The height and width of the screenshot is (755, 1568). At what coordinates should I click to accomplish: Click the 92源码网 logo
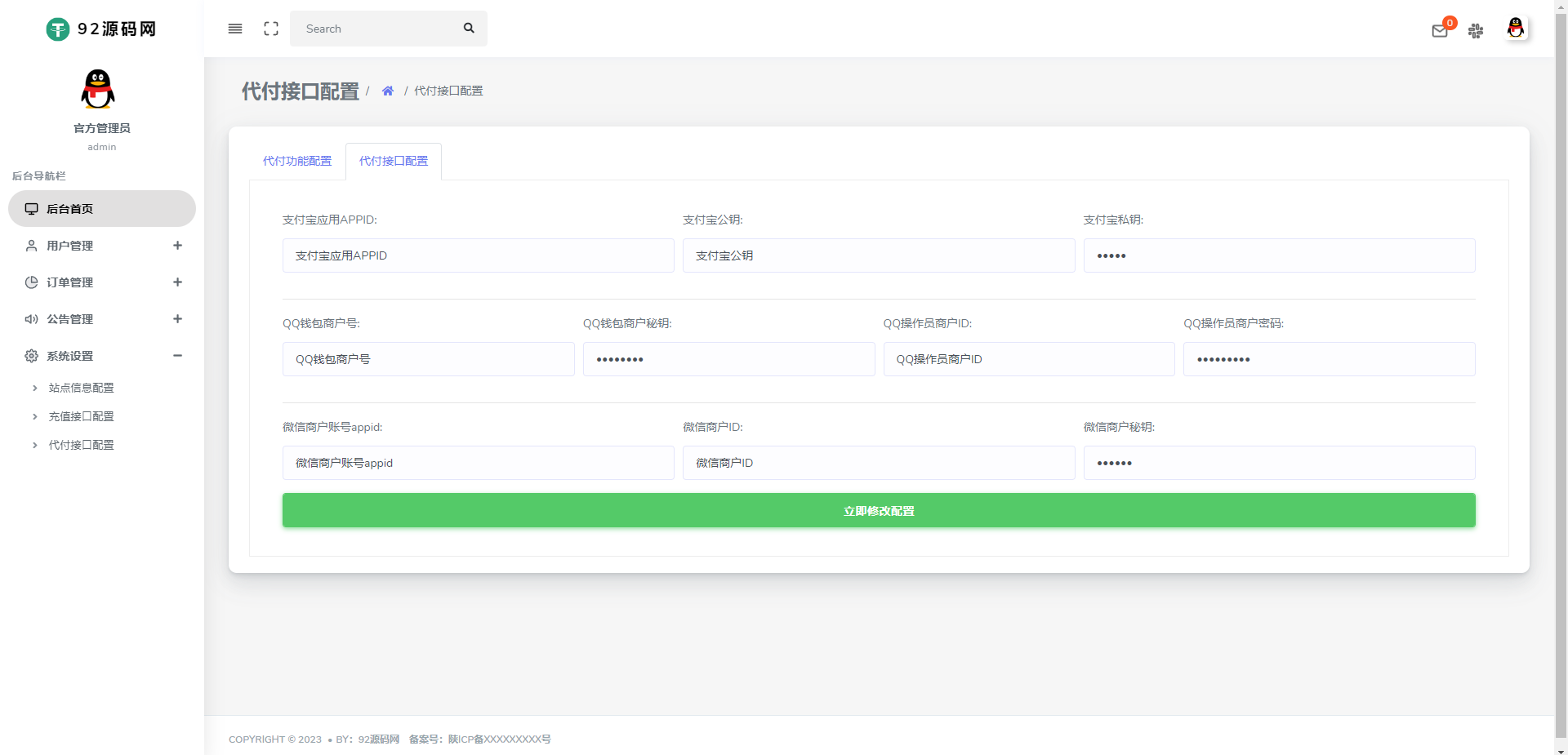coord(101,29)
